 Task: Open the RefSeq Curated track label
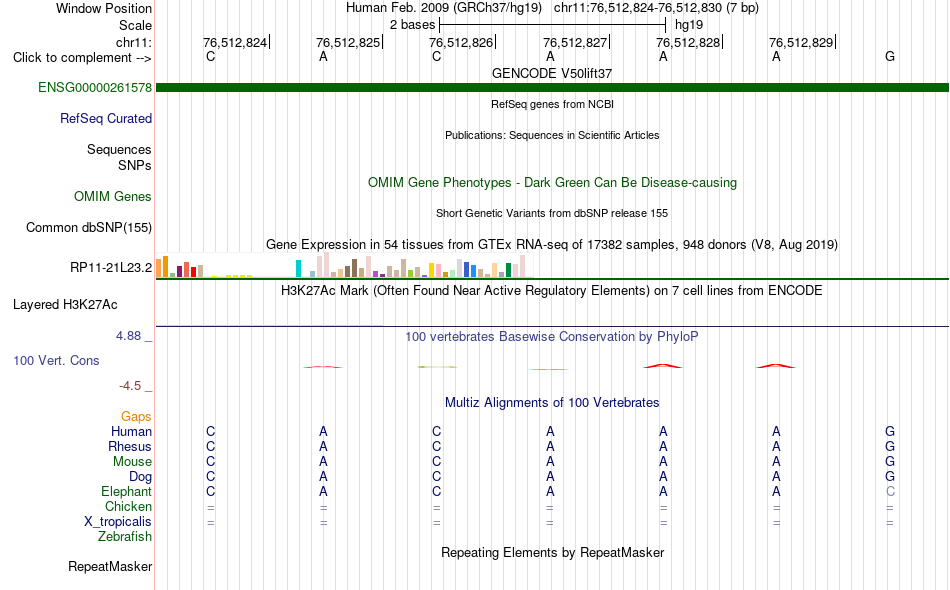(x=105, y=118)
